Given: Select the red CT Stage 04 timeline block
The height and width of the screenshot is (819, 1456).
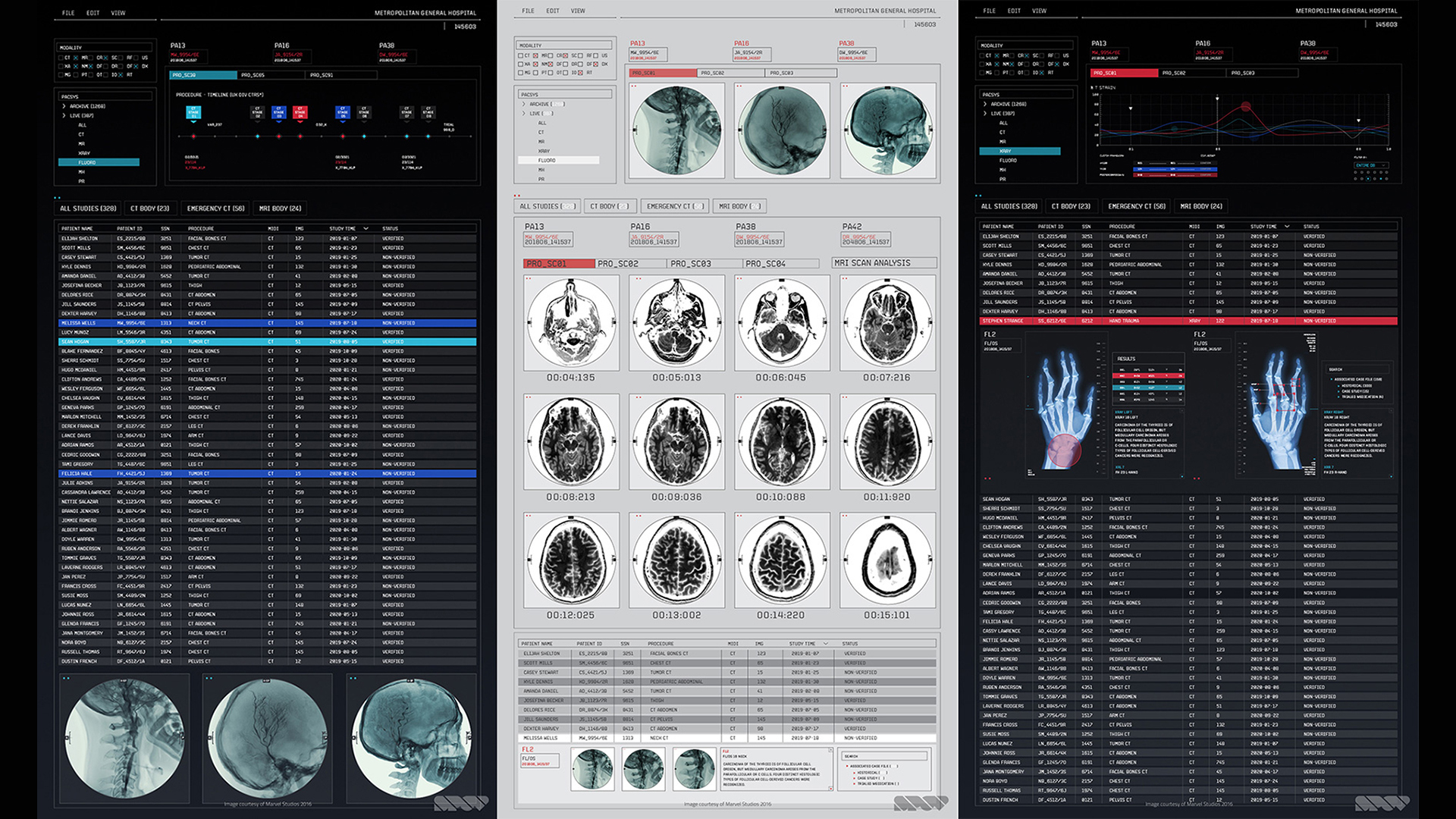Looking at the screenshot, I should 300,111.
